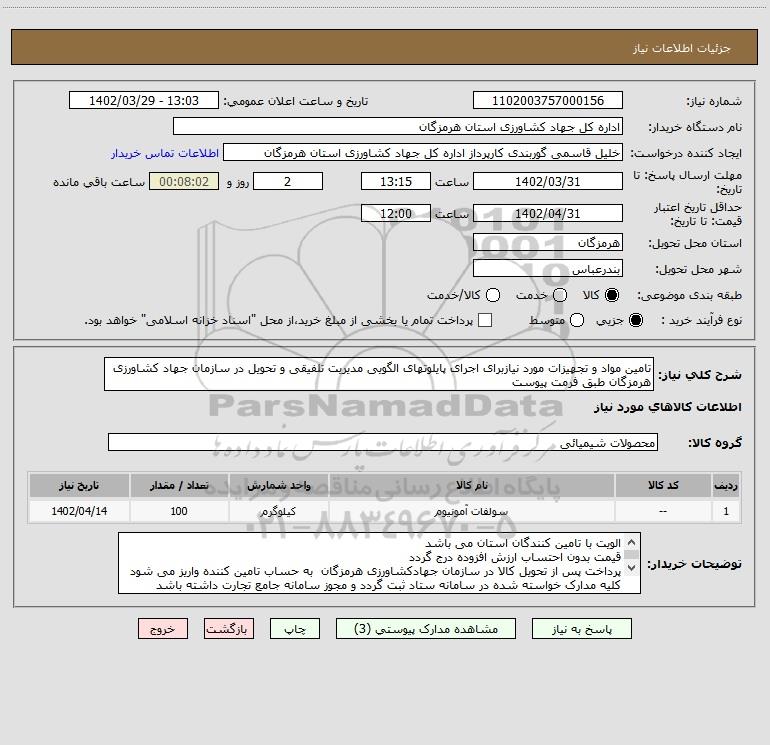Click the announcement date 1402/03/29 - 13:03 field
The width and height of the screenshot is (770, 745).
pyautogui.click(x=144, y=101)
